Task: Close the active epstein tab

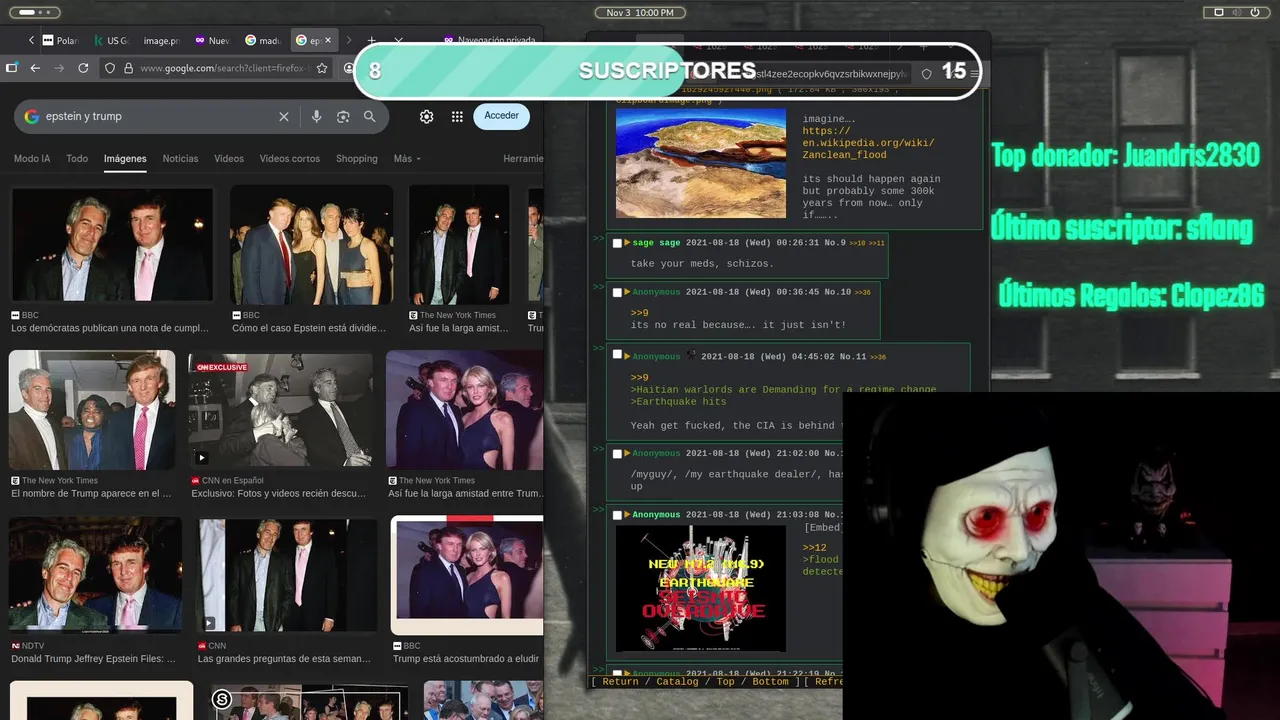Action: (329, 41)
